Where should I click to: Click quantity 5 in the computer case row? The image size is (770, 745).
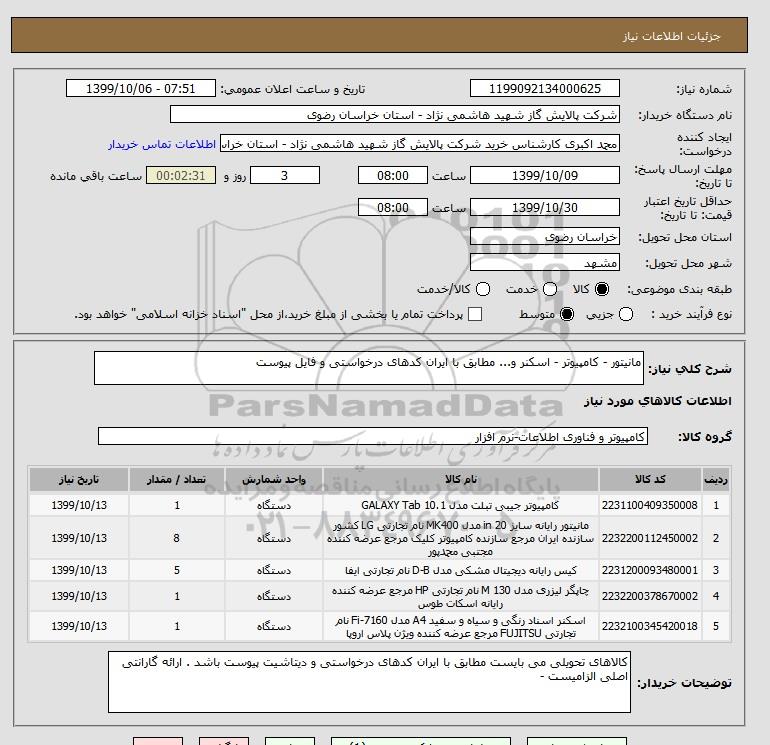click(x=177, y=570)
